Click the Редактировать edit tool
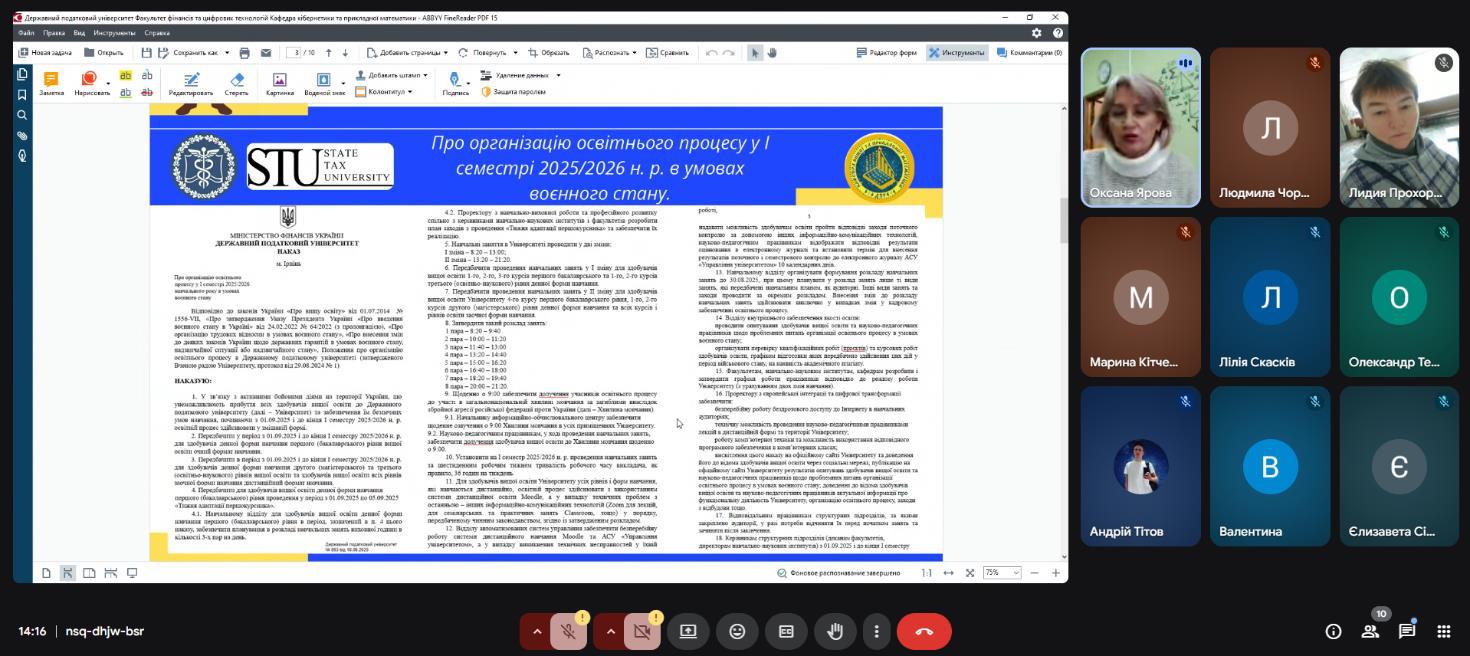1470x656 pixels. 190,83
